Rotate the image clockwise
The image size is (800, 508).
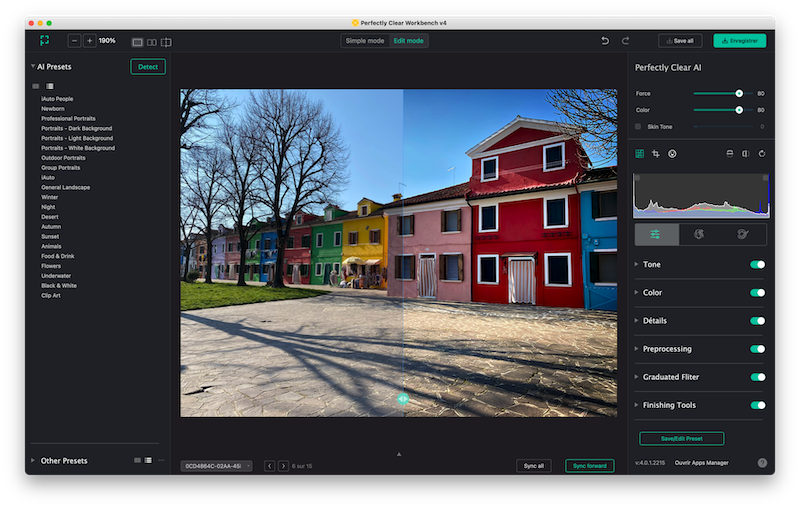click(762, 154)
